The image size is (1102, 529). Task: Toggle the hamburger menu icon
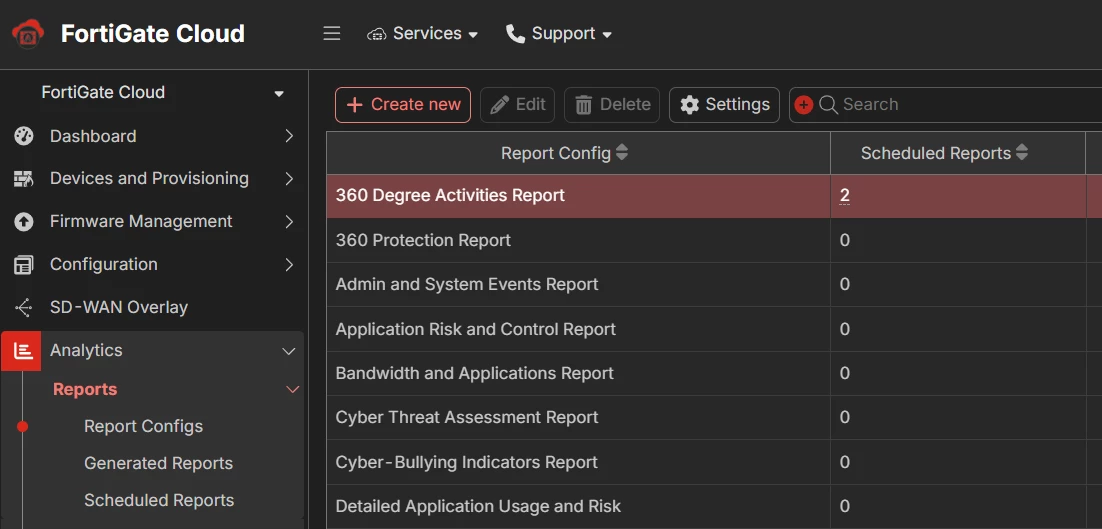332,34
